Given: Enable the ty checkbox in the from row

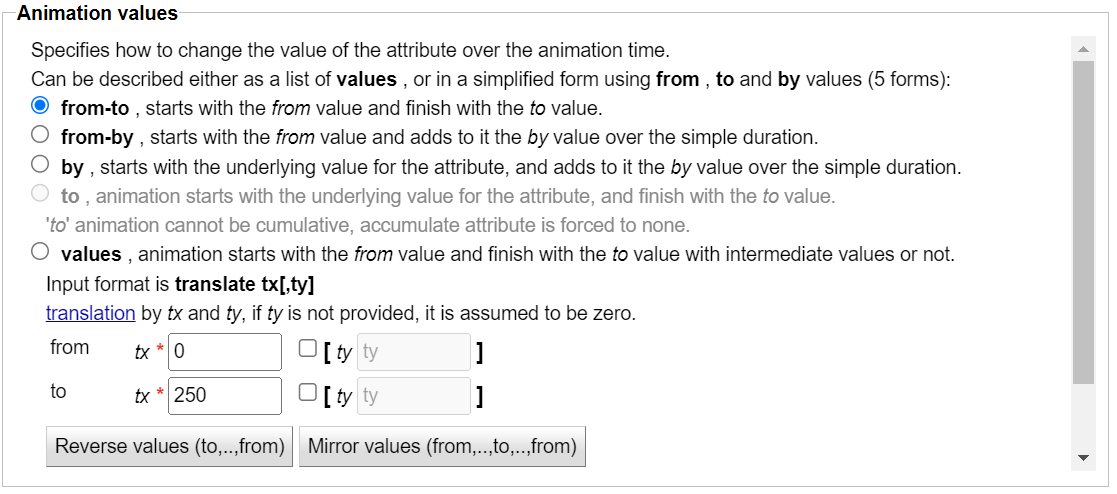Looking at the screenshot, I should 307,351.
